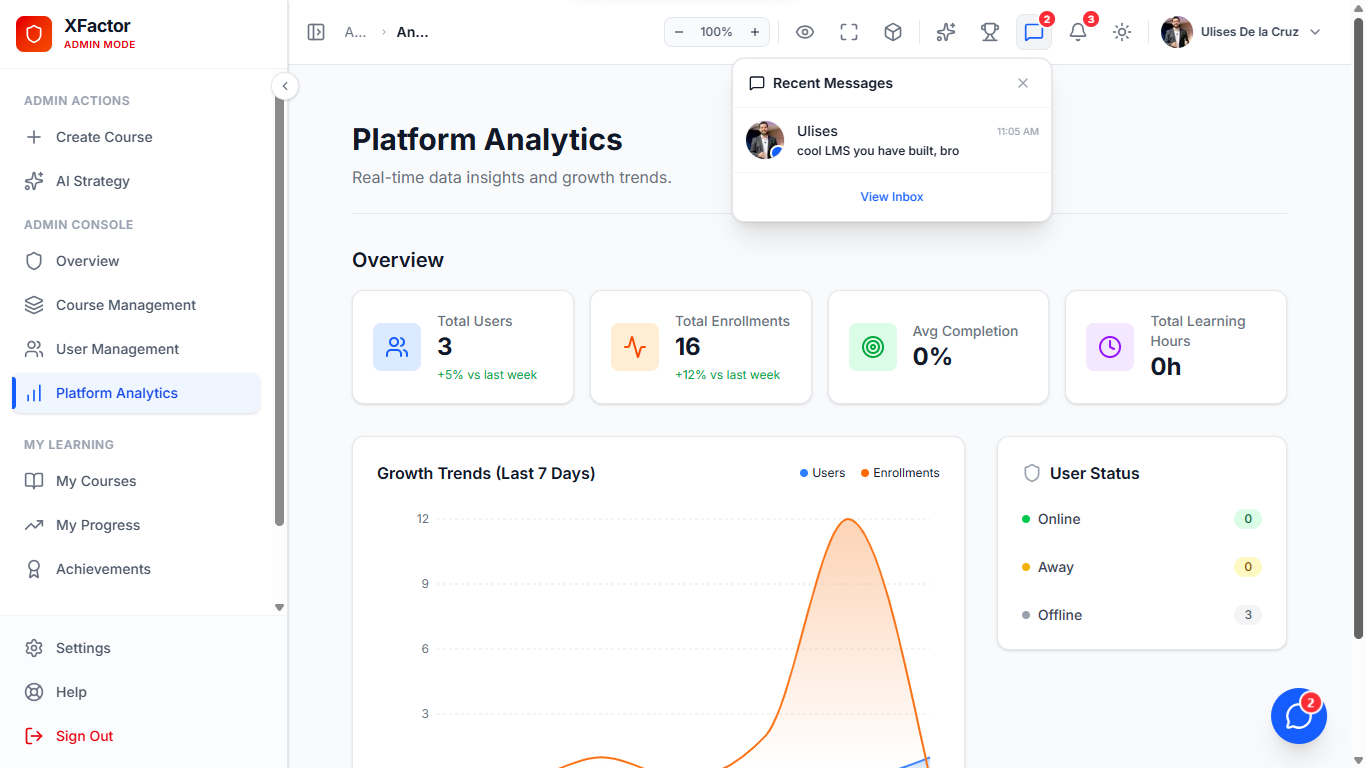Click the Total Enrollments activity icon
The height and width of the screenshot is (768, 1366).
coord(635,347)
